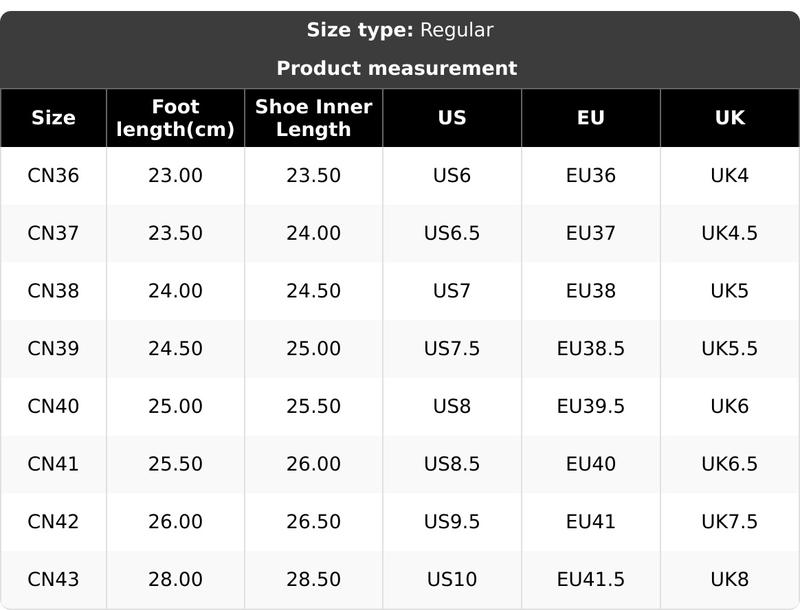Select the Shoe Inner Length header
This screenshot has height=610, width=800.
313,118
